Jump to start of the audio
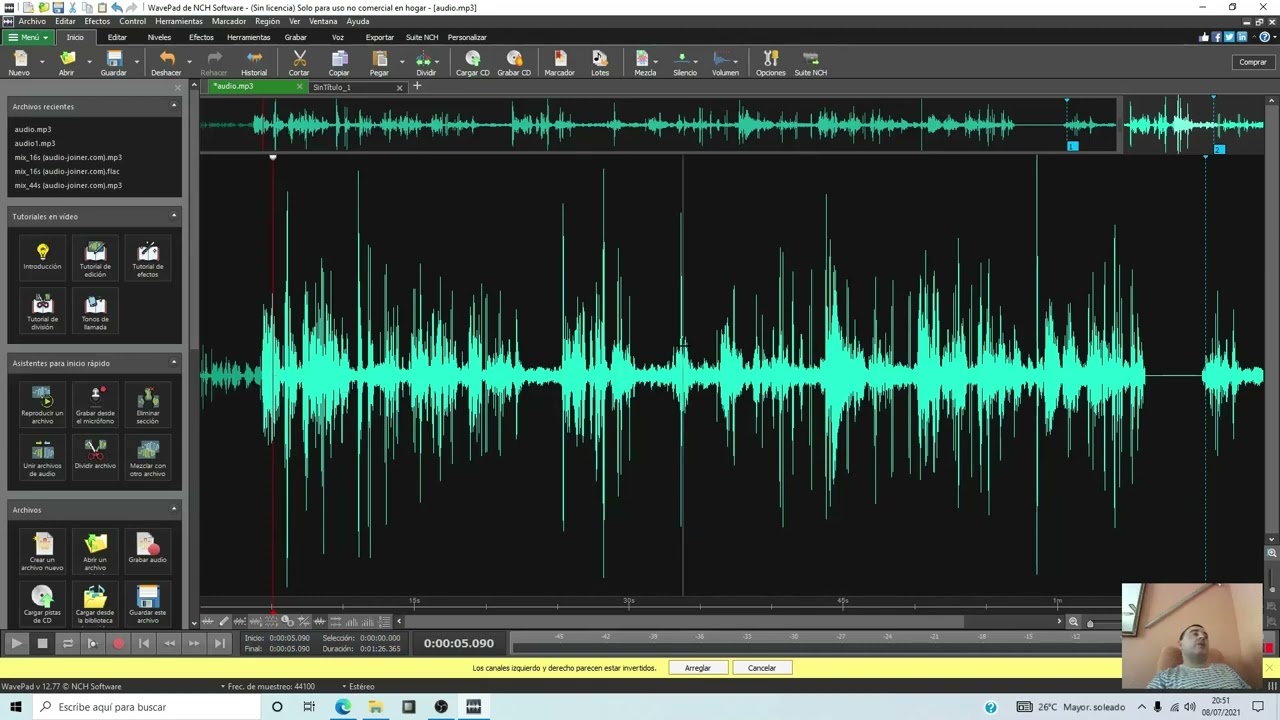The image size is (1280, 720). (144, 643)
